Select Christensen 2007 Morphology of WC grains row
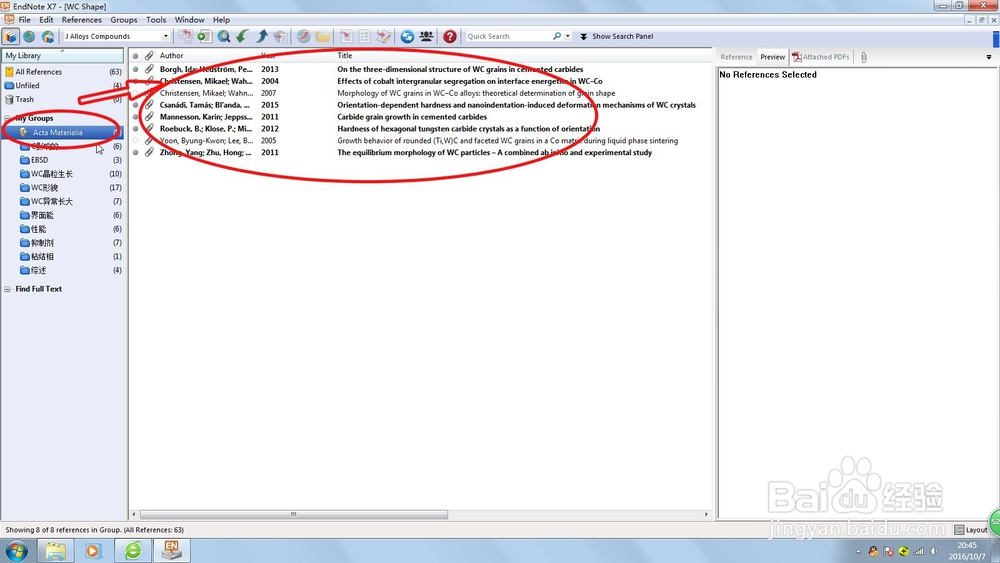Screen dimensions: 1000x563 point(421,93)
